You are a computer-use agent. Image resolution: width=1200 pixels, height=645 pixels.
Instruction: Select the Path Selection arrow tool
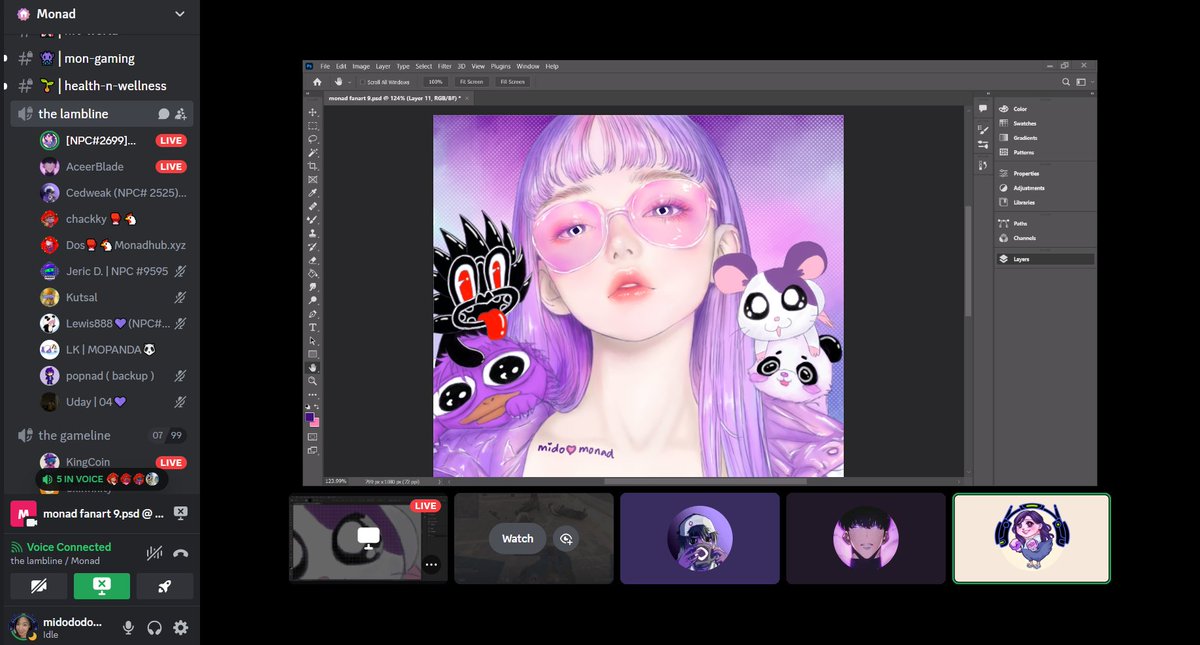tap(313, 341)
